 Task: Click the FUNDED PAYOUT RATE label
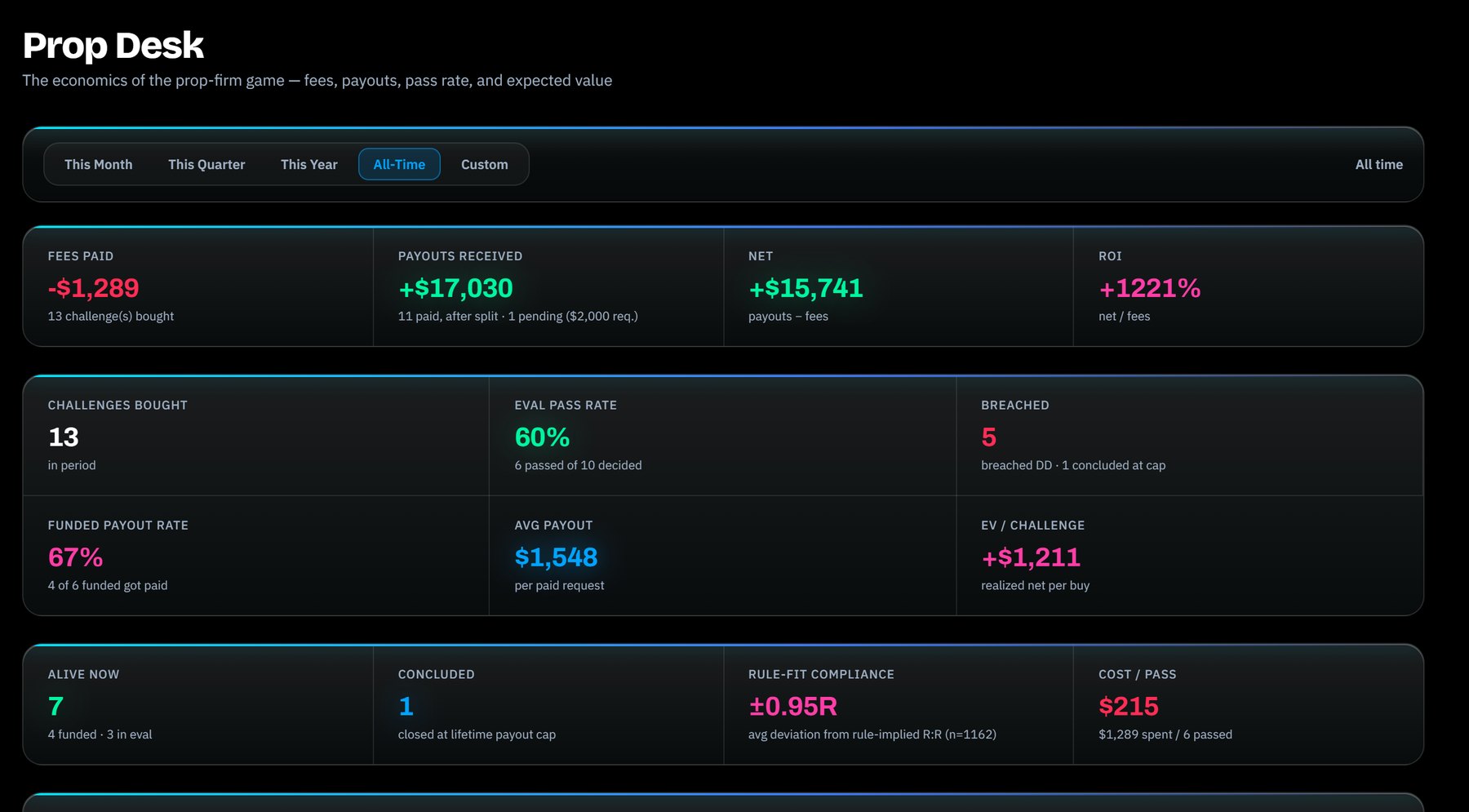pyautogui.click(x=118, y=526)
